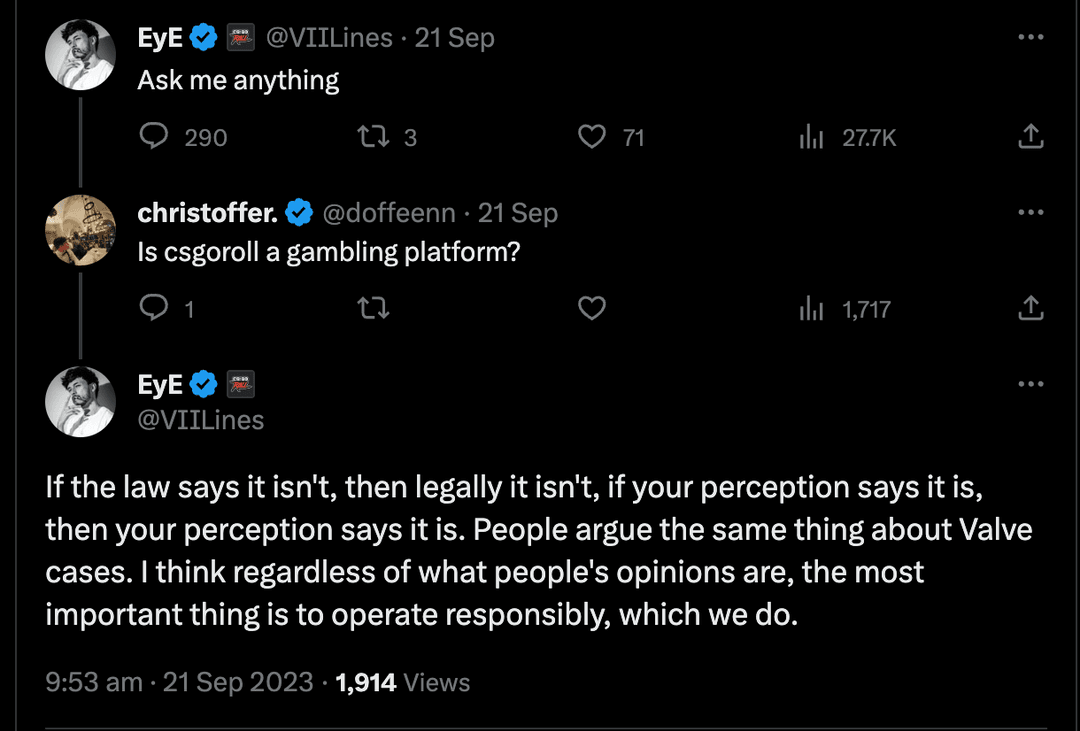1080x731 pixels.
Task: Share christoffer's tweet via share icon
Action: coord(1030,310)
